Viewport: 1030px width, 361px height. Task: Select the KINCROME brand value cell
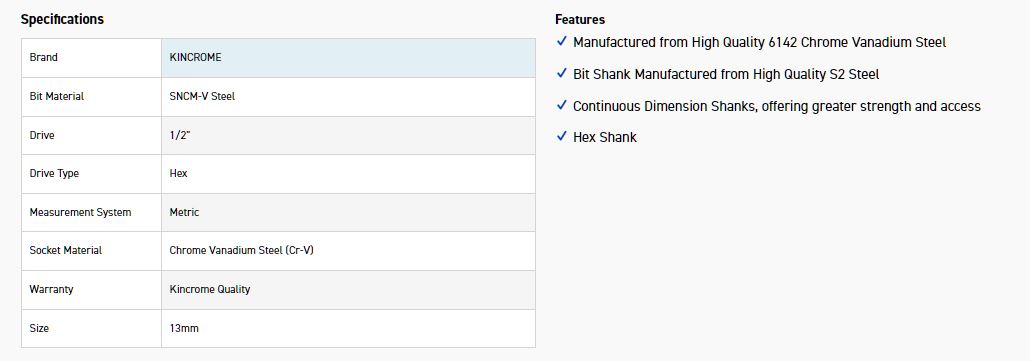348,58
